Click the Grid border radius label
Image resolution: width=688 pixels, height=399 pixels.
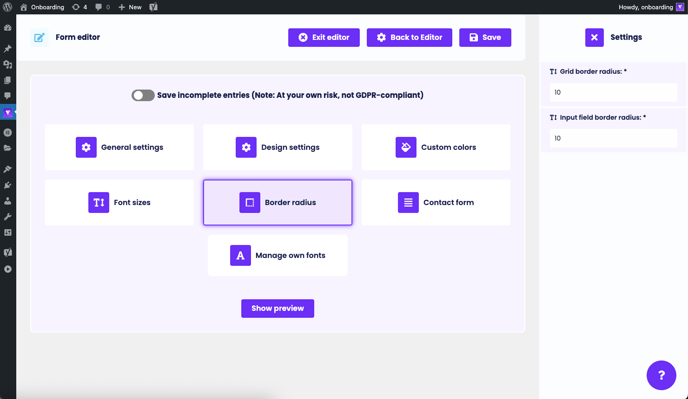point(593,72)
